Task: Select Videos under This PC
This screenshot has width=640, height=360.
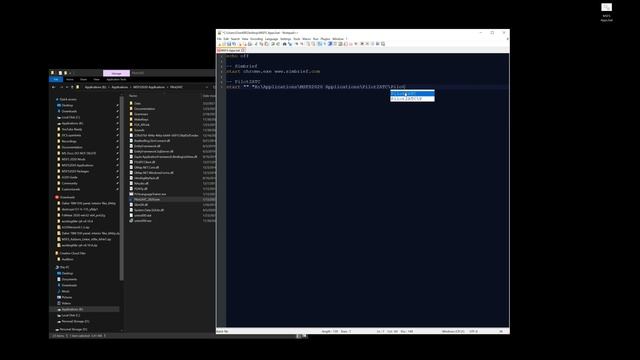Action: click(x=66, y=303)
